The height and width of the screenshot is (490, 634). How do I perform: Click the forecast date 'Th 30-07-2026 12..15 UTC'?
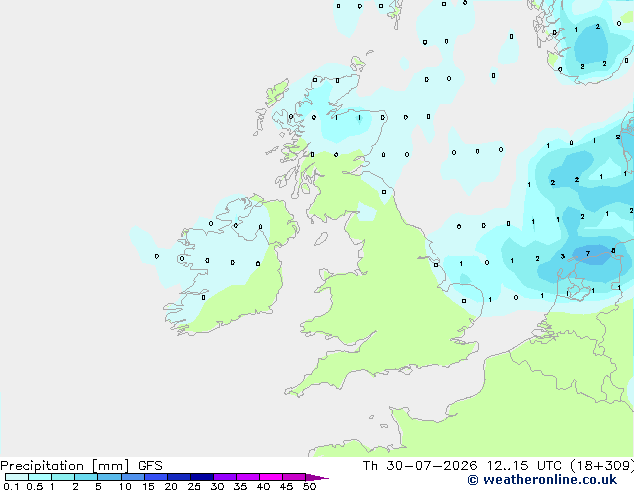pyautogui.click(x=462, y=466)
